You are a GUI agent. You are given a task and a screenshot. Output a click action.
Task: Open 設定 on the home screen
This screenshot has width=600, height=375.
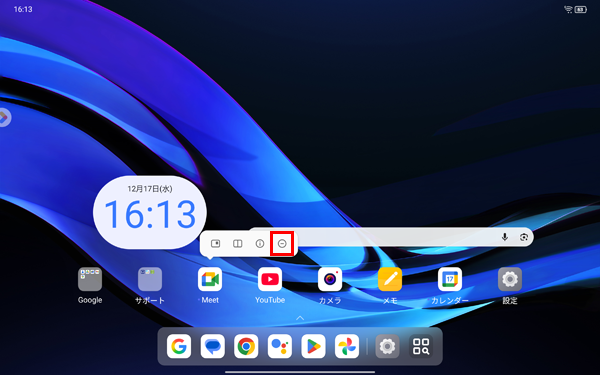pos(510,279)
